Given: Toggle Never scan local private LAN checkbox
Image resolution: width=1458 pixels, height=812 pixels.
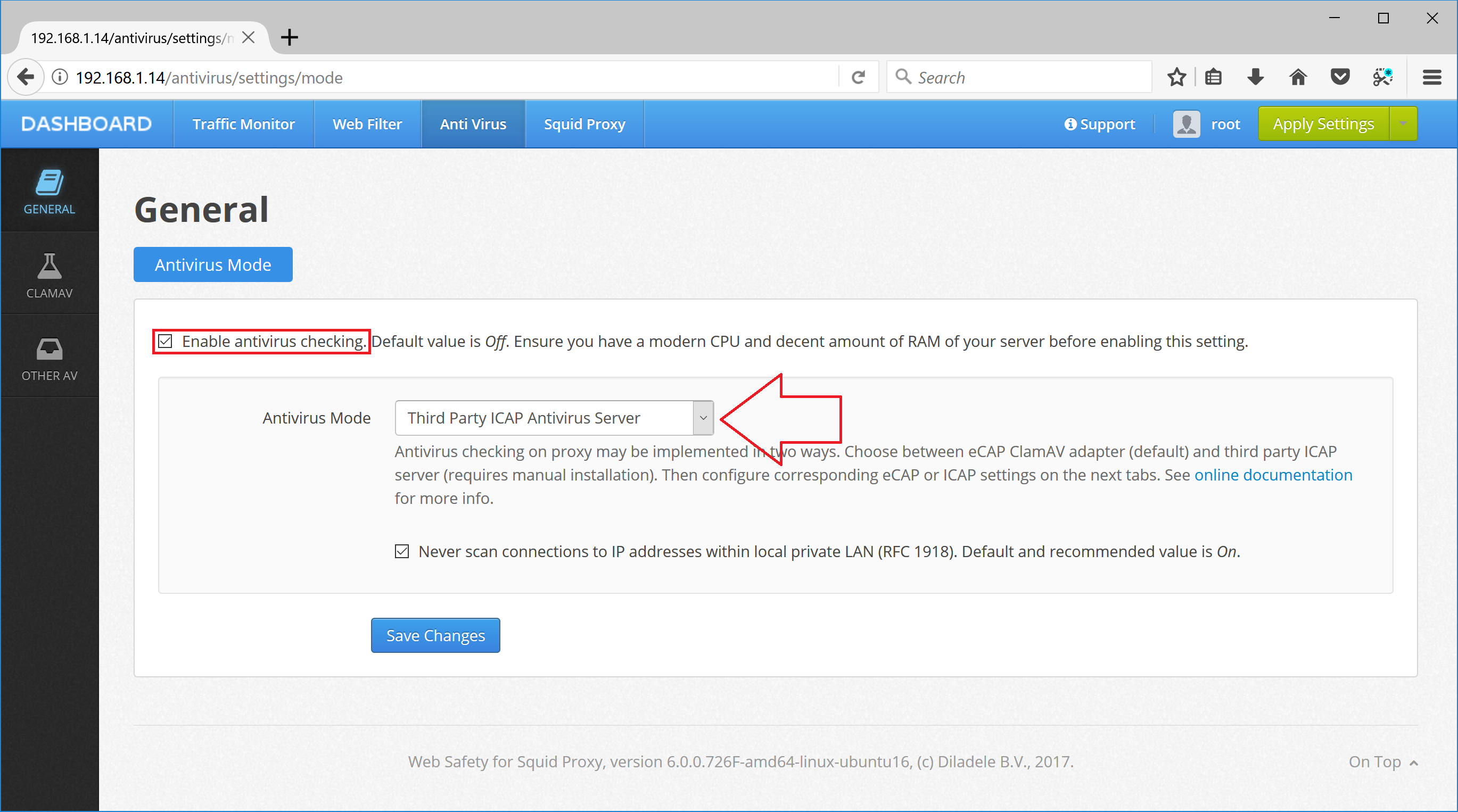Looking at the screenshot, I should (401, 551).
